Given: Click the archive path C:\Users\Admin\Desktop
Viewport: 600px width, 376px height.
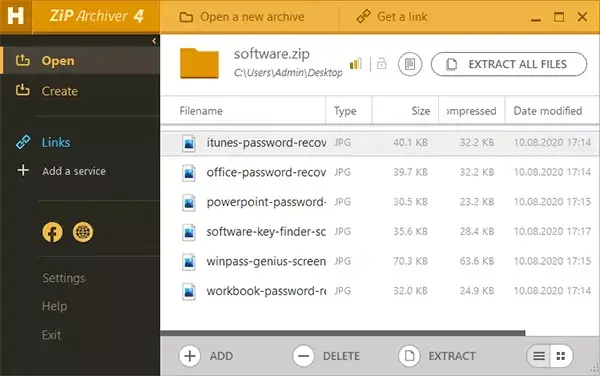Looking at the screenshot, I should click(288, 73).
